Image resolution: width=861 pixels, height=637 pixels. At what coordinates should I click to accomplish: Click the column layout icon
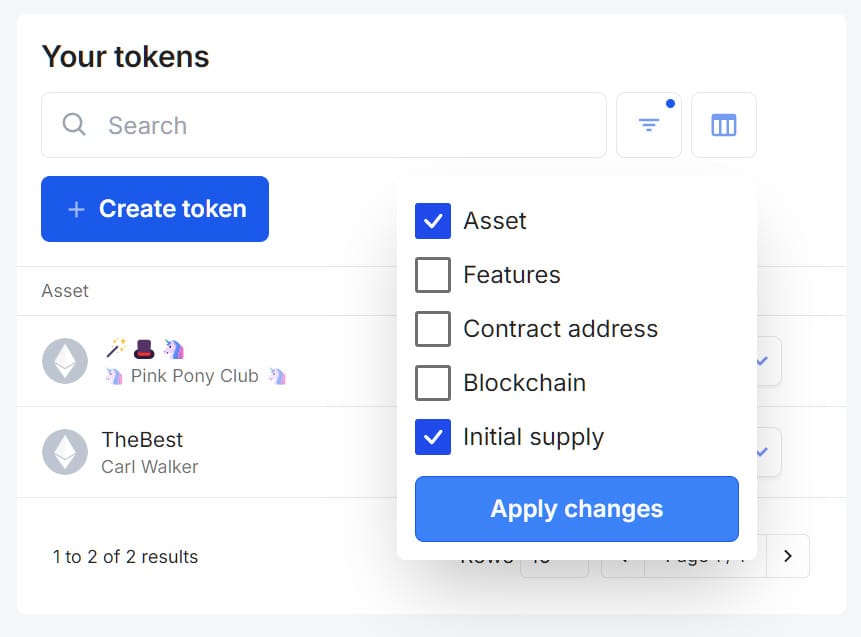tap(723, 124)
